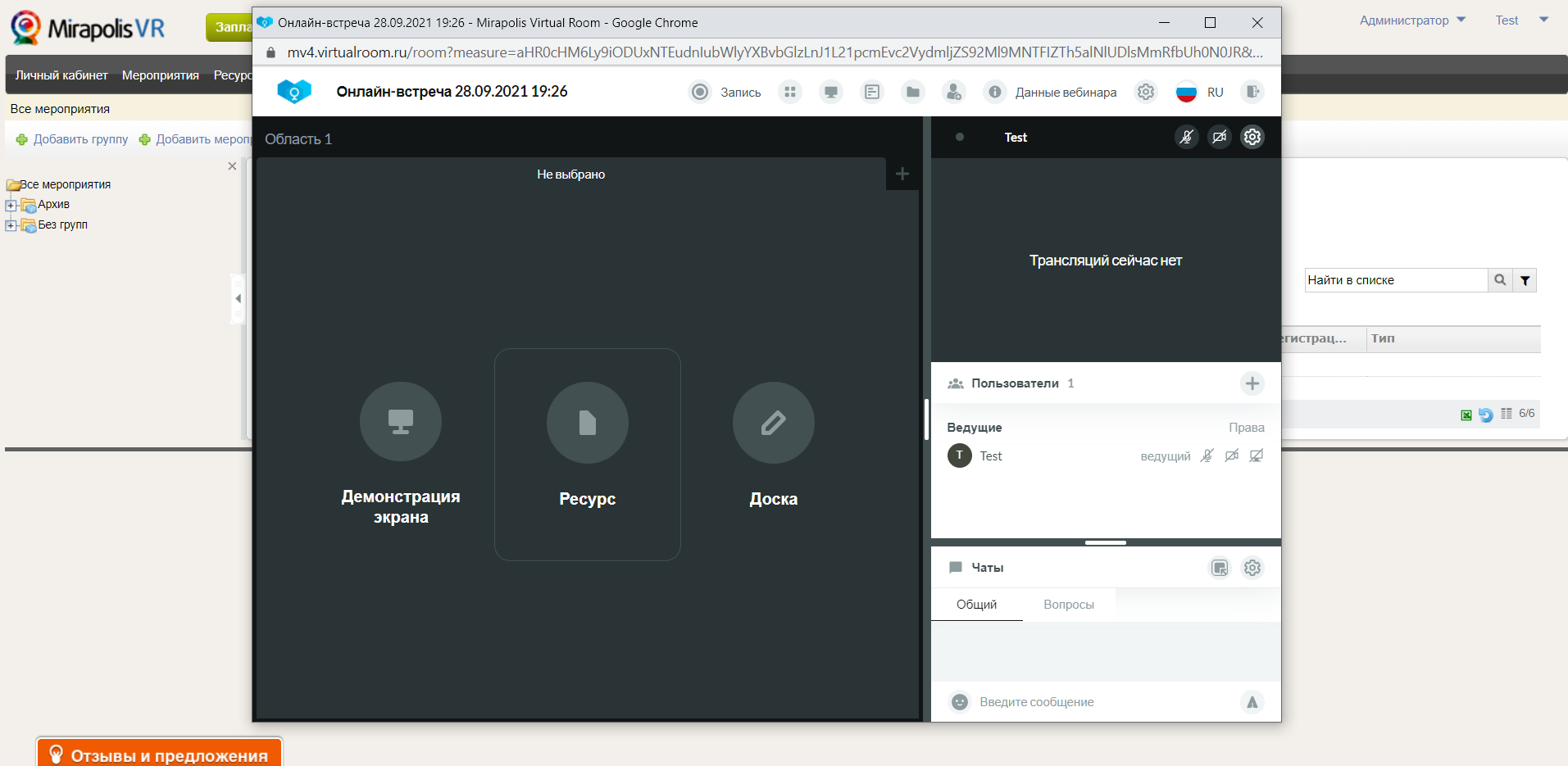Toggle camera in Test video header
This screenshot has width=1568, height=766.
1220,137
